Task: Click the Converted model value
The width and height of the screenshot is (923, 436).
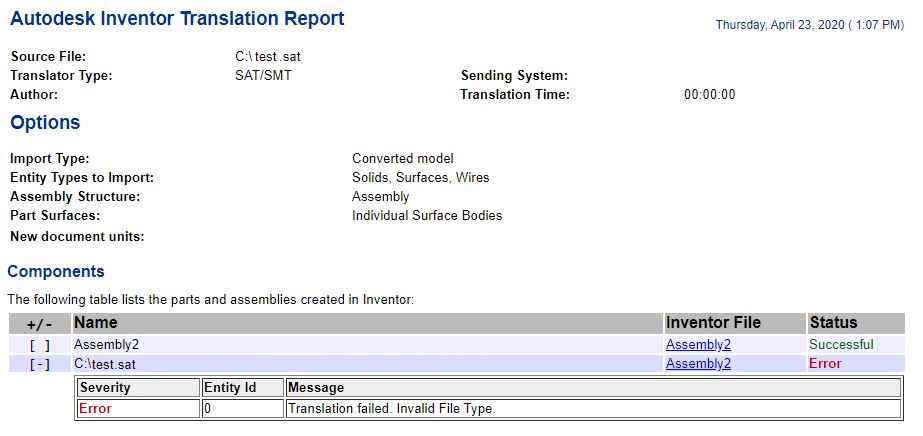Action: coord(403,159)
